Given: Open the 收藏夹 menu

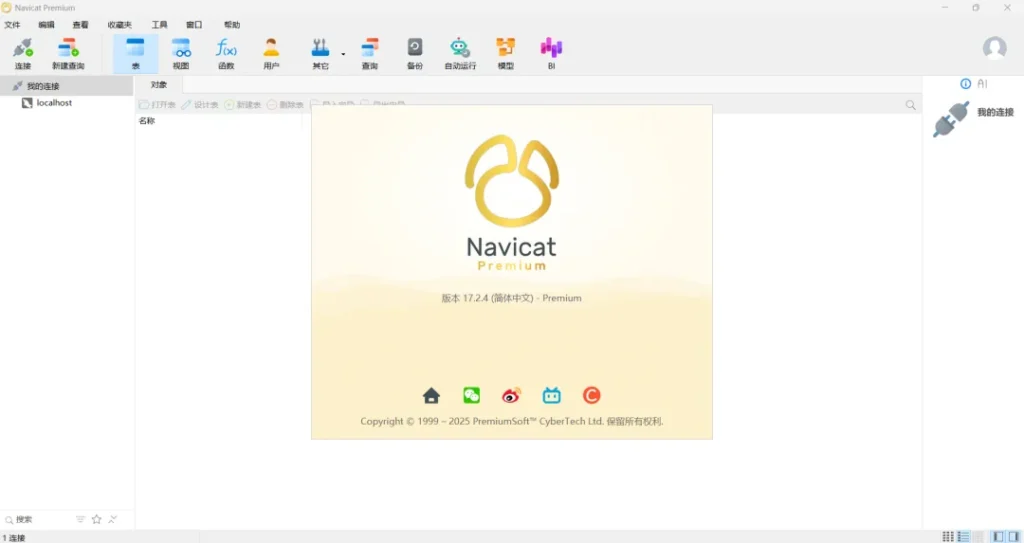Looking at the screenshot, I should 120,25.
